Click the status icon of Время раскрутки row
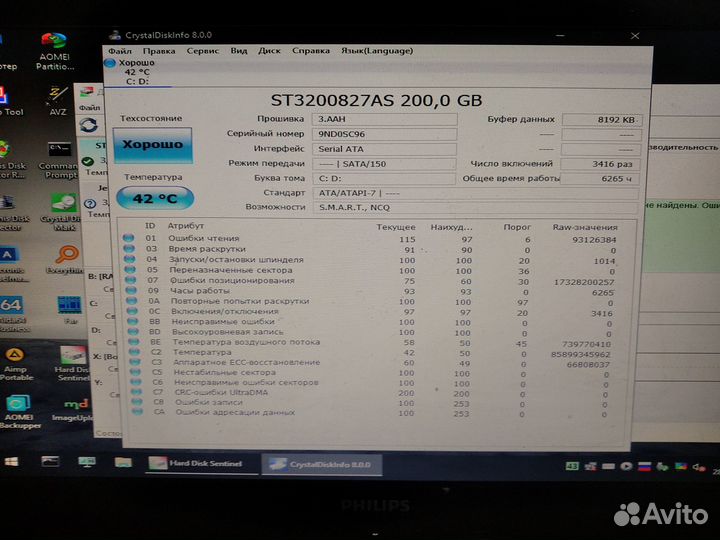720x540 pixels. 129,248
